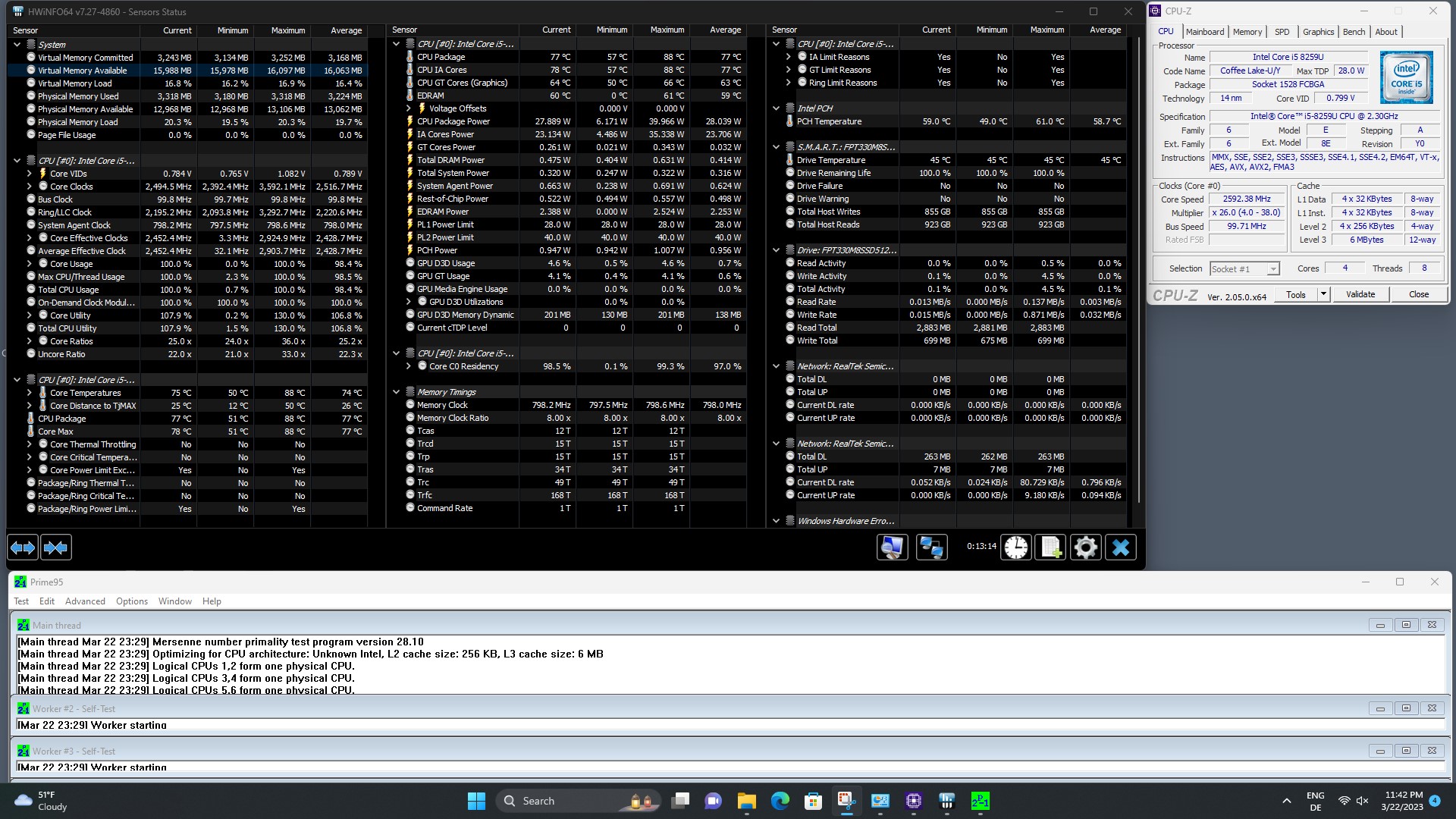Click the expand columns arrows button in HWiNFO
Image resolution: width=1456 pixels, height=819 pixels.
[23, 547]
